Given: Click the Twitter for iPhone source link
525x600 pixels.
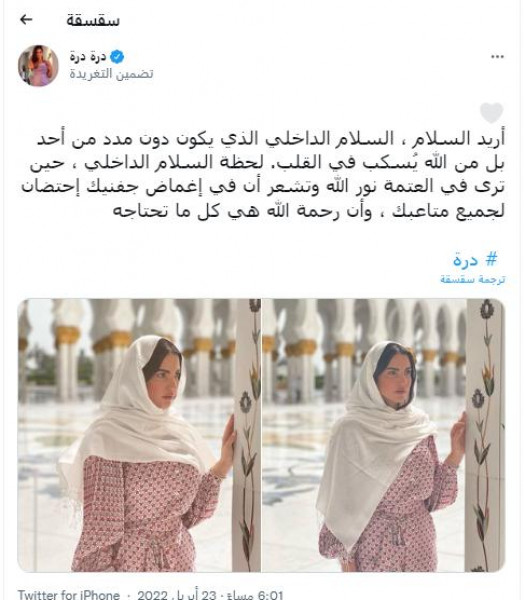Looking at the screenshot, I should click(x=69, y=595).
